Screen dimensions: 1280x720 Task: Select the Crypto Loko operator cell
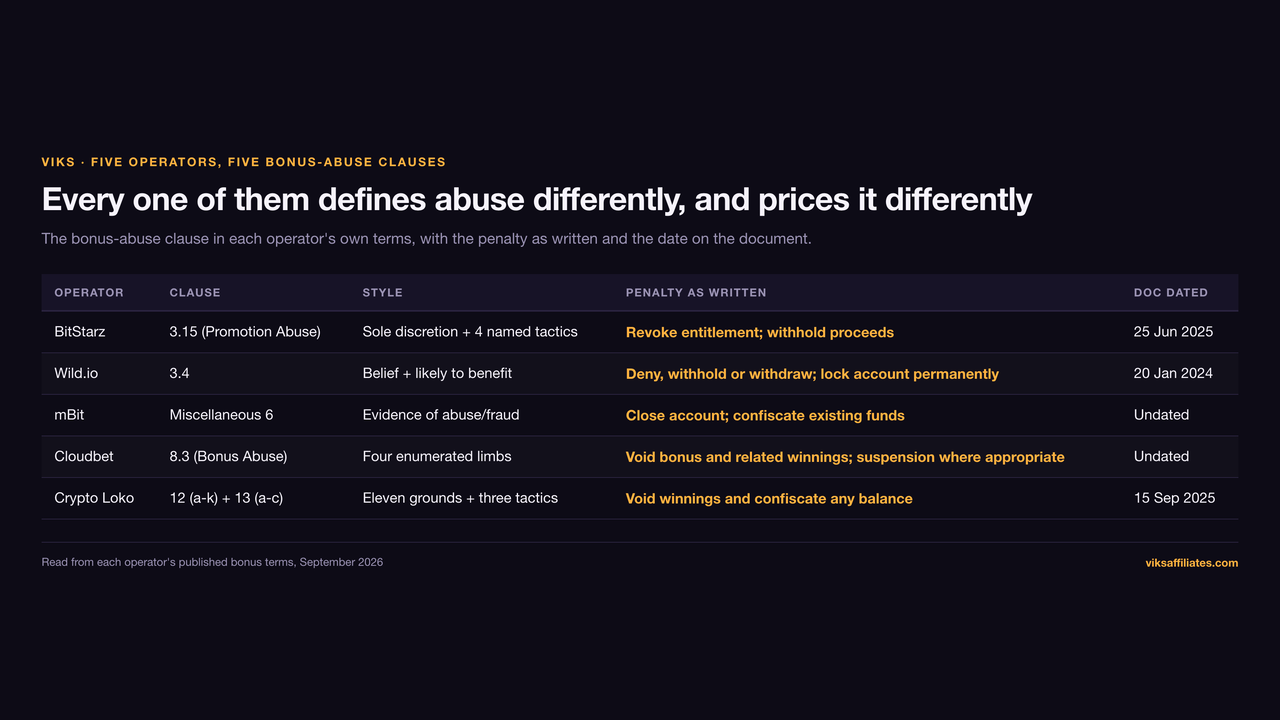pos(94,498)
